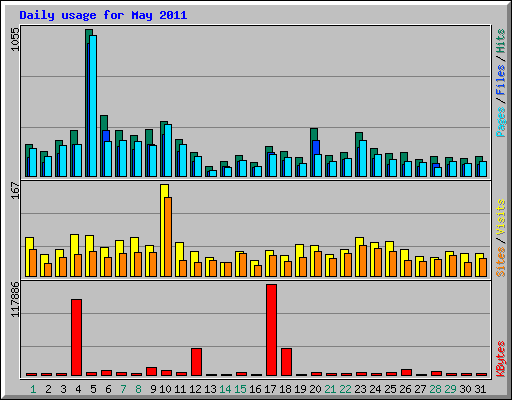Click the Pages legend label

(500, 122)
